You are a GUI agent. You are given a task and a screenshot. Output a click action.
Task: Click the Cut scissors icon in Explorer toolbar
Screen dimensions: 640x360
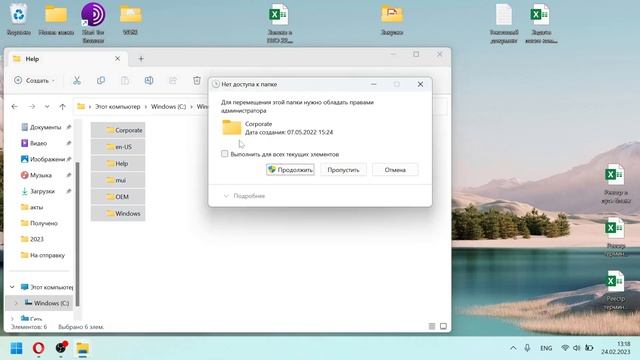pos(77,80)
